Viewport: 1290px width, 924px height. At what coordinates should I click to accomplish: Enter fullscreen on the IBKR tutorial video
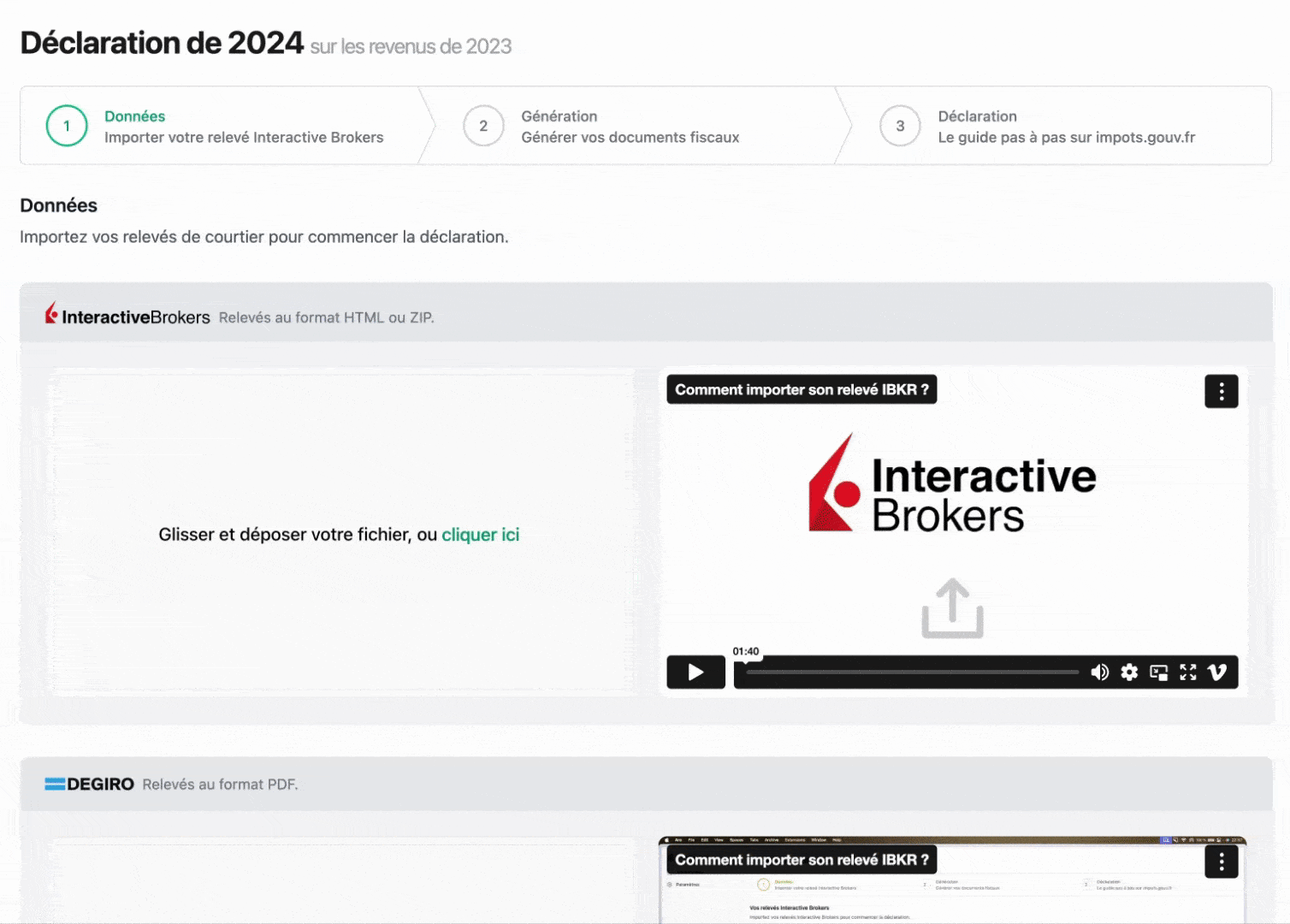pos(1188,672)
